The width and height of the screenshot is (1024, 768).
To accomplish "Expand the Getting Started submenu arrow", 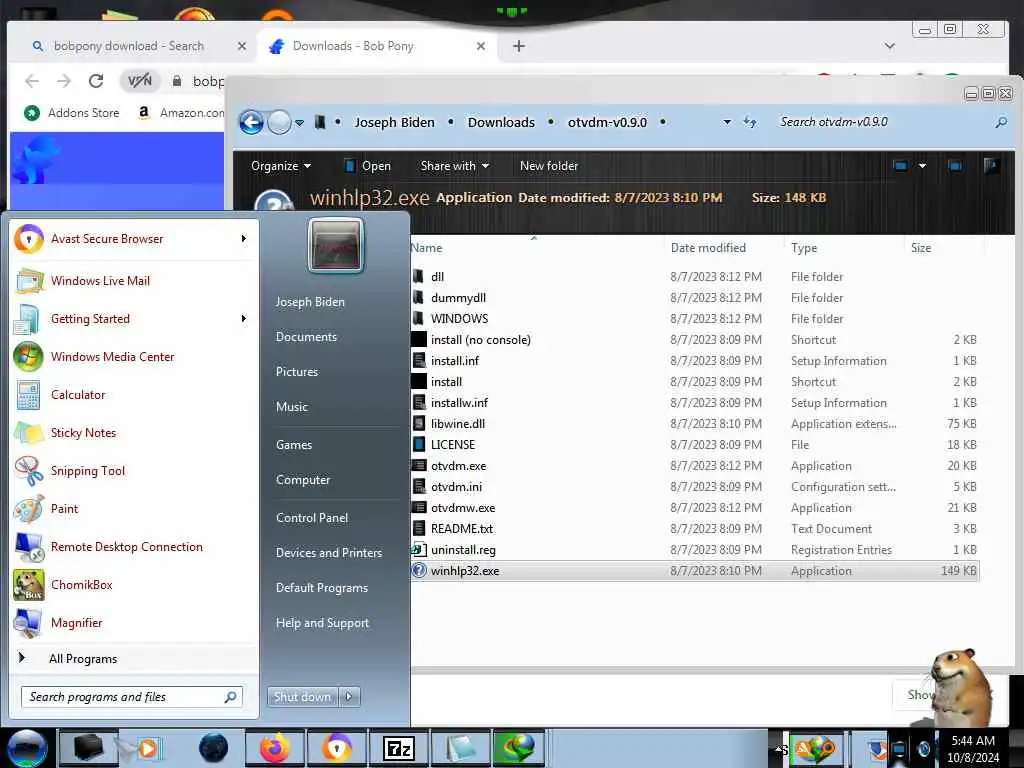I will click(x=244, y=319).
